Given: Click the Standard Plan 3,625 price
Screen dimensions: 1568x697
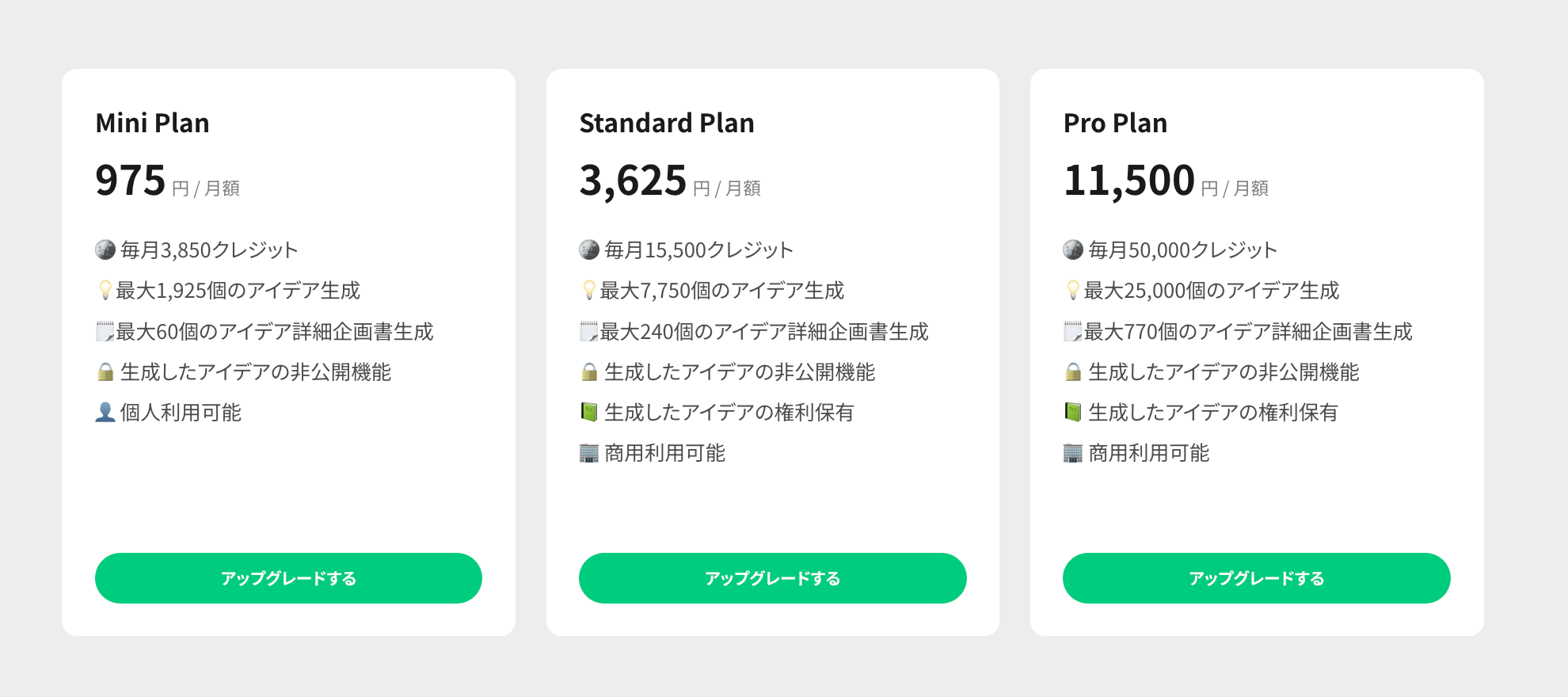Looking at the screenshot, I should (x=633, y=181).
